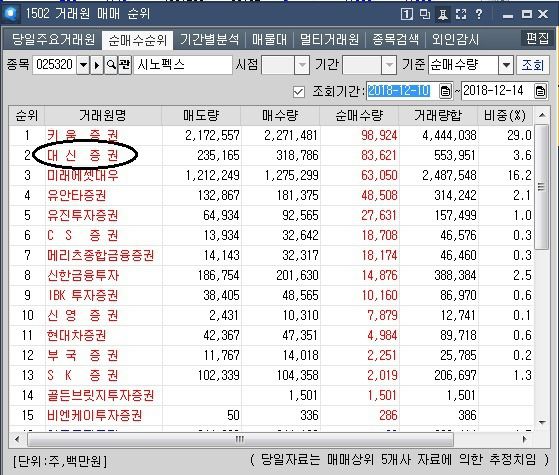Viewport: 559px width, 475px height.
Task: Click the 시노펙스 stock name field
Action: pyautogui.click(x=183, y=65)
